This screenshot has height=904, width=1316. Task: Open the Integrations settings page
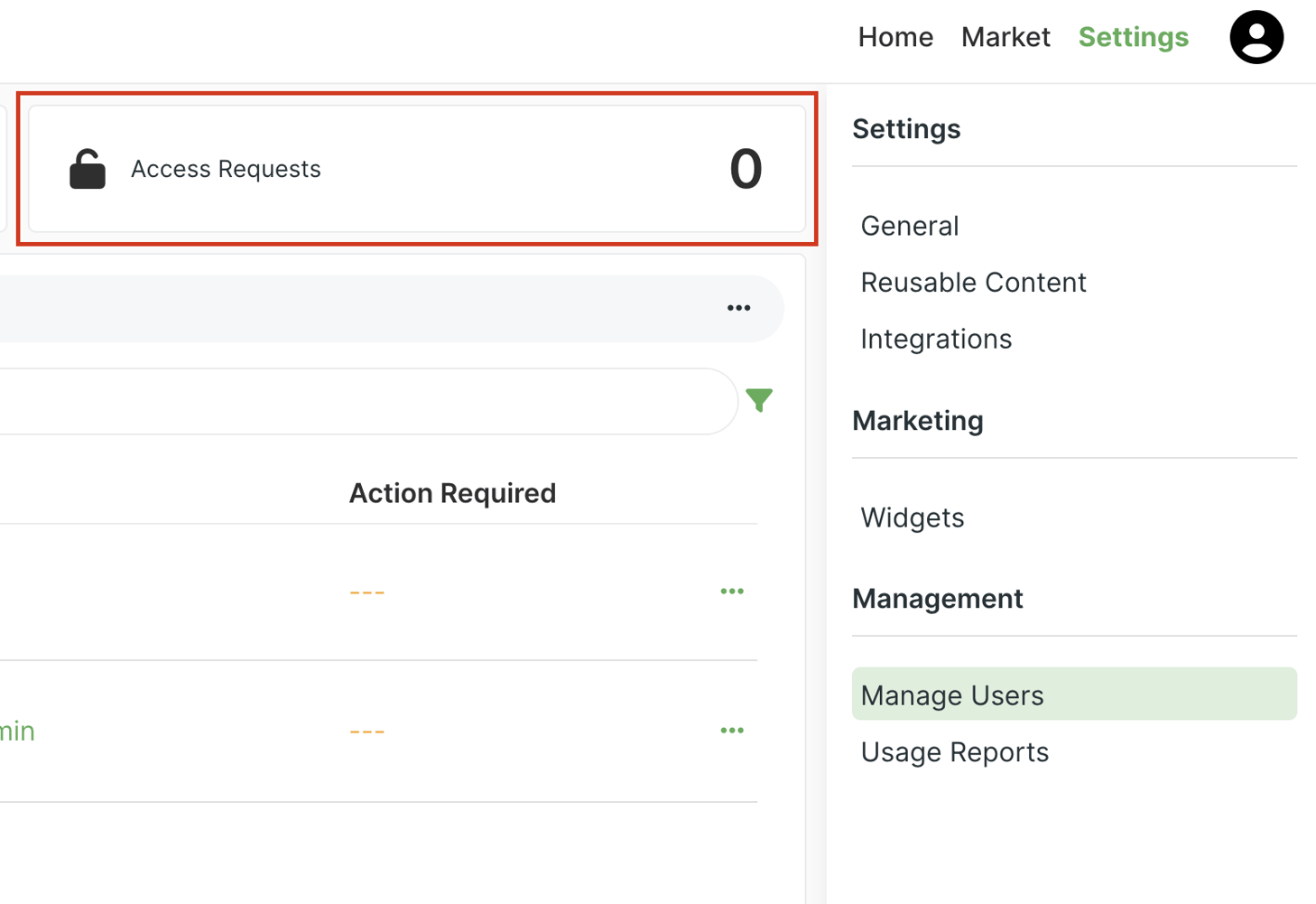tap(935, 340)
